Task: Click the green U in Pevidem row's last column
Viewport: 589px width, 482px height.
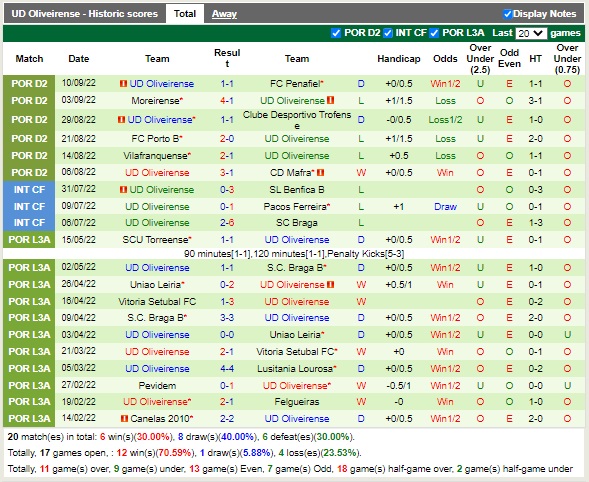Action: click(567, 385)
